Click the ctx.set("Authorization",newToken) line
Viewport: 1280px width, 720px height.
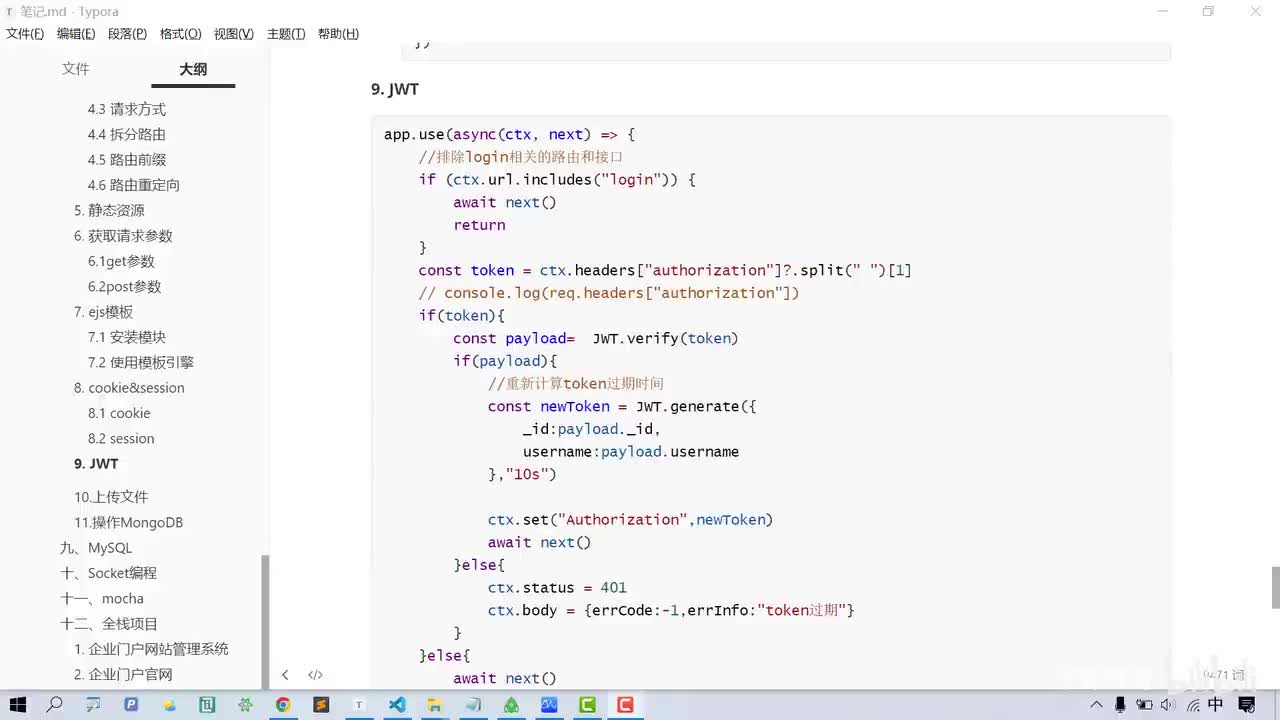click(x=631, y=520)
